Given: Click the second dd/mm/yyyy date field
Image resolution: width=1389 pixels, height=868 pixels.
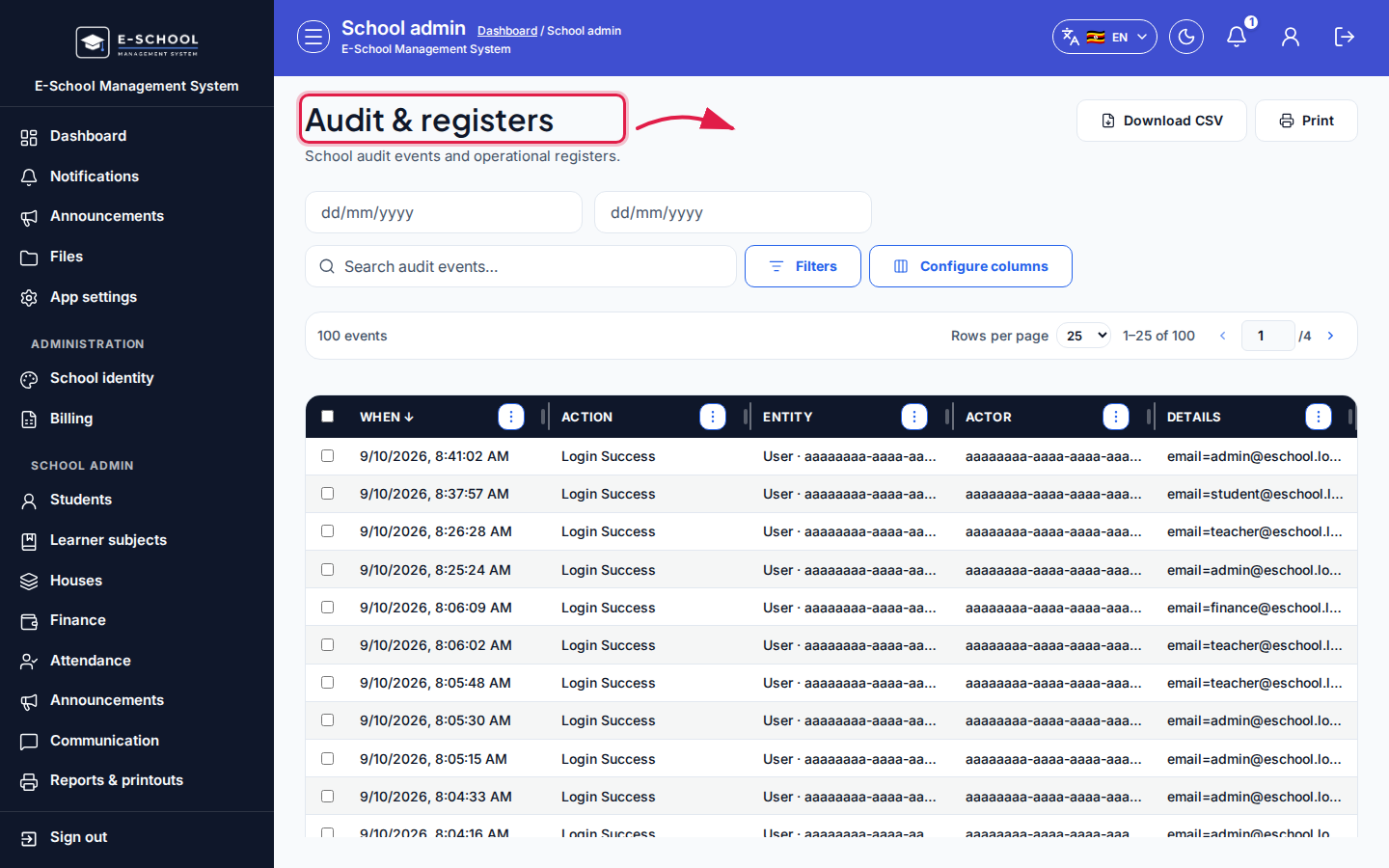Looking at the screenshot, I should tap(733, 212).
